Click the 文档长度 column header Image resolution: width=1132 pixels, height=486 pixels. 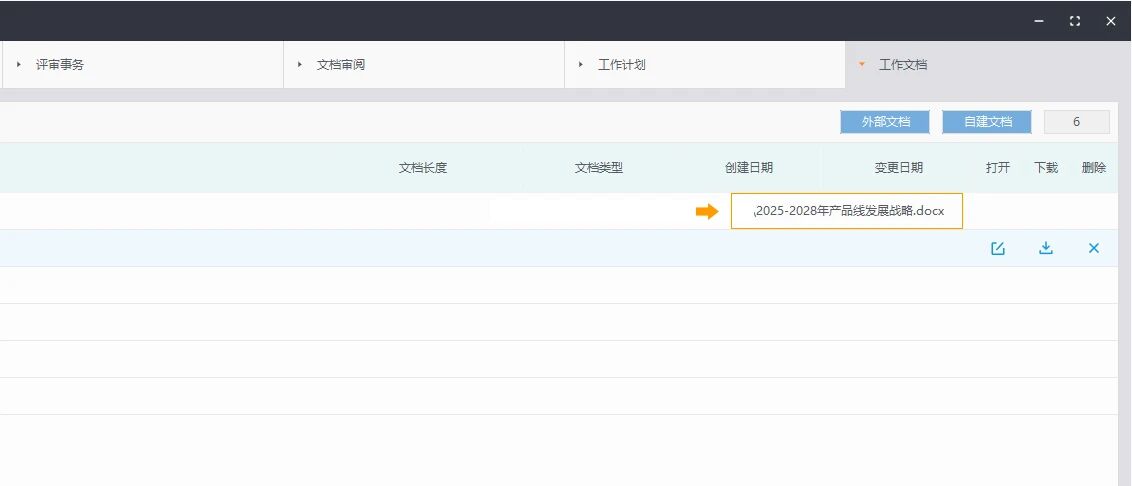pyautogui.click(x=423, y=168)
